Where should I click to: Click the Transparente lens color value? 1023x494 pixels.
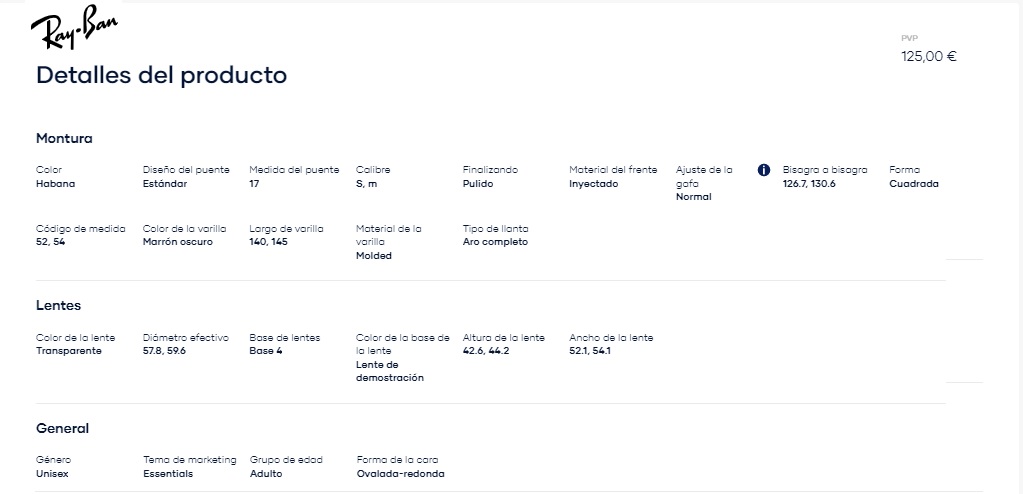tap(69, 351)
